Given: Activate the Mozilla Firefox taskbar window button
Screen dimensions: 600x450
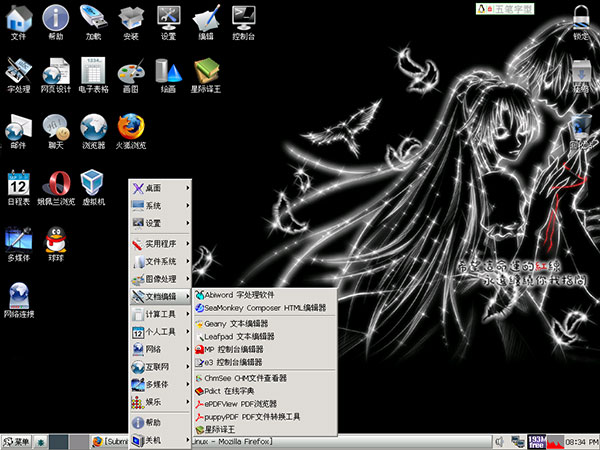Looking at the screenshot, I should (x=291, y=442).
